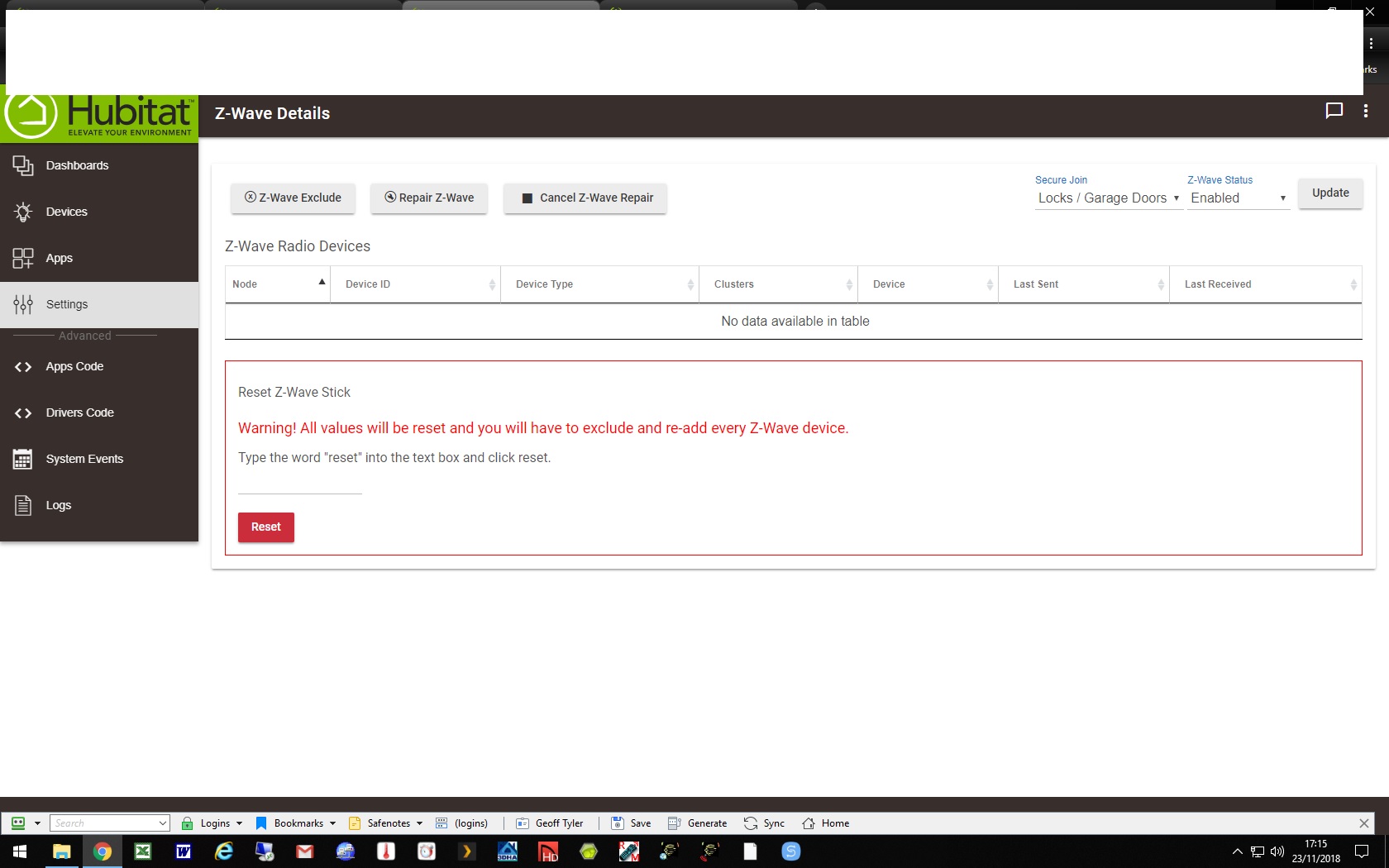Open System Events page
The image size is (1389, 868).
99,459
